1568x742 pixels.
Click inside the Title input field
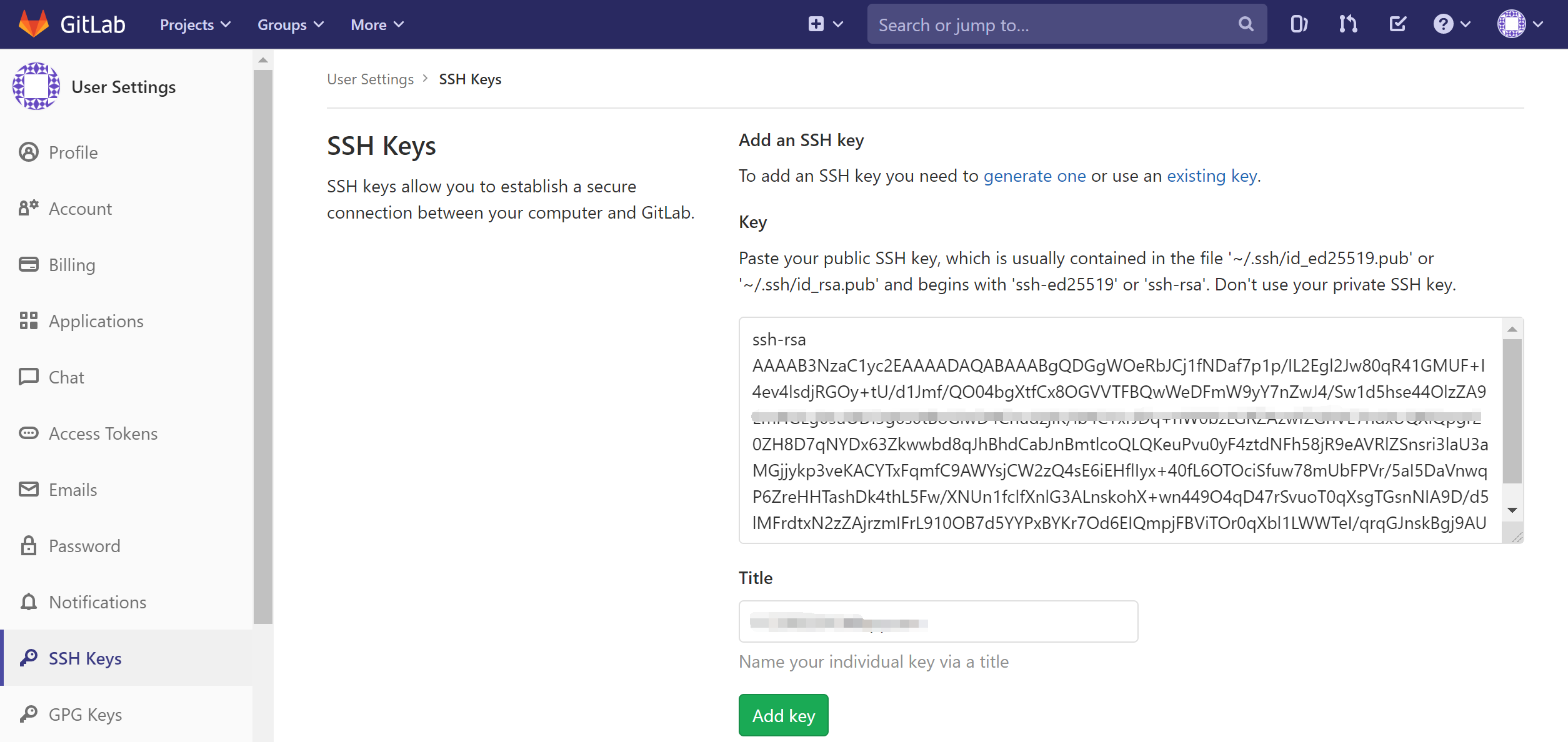(937, 621)
